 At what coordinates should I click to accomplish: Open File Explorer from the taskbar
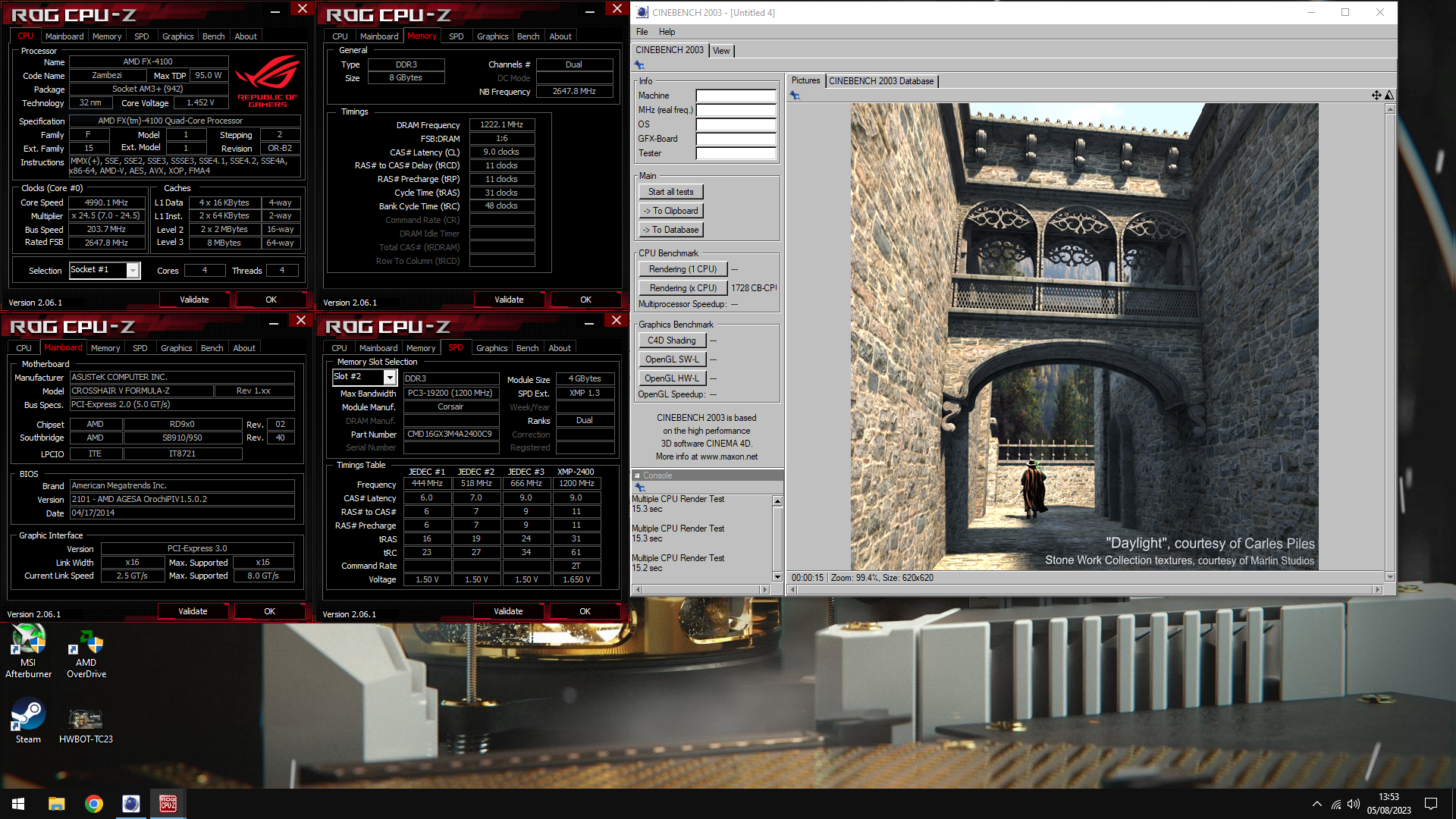coord(57,804)
